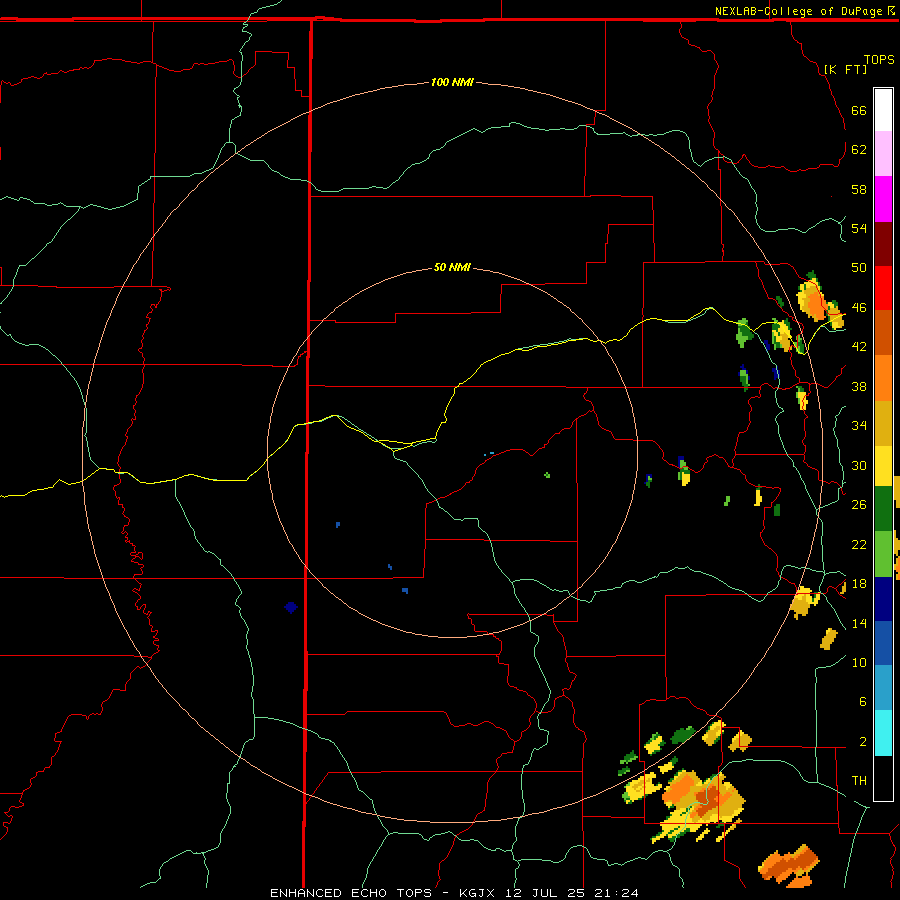
Task: Click the NEXLAB-College of DuPage credit text
Action: pos(798,11)
